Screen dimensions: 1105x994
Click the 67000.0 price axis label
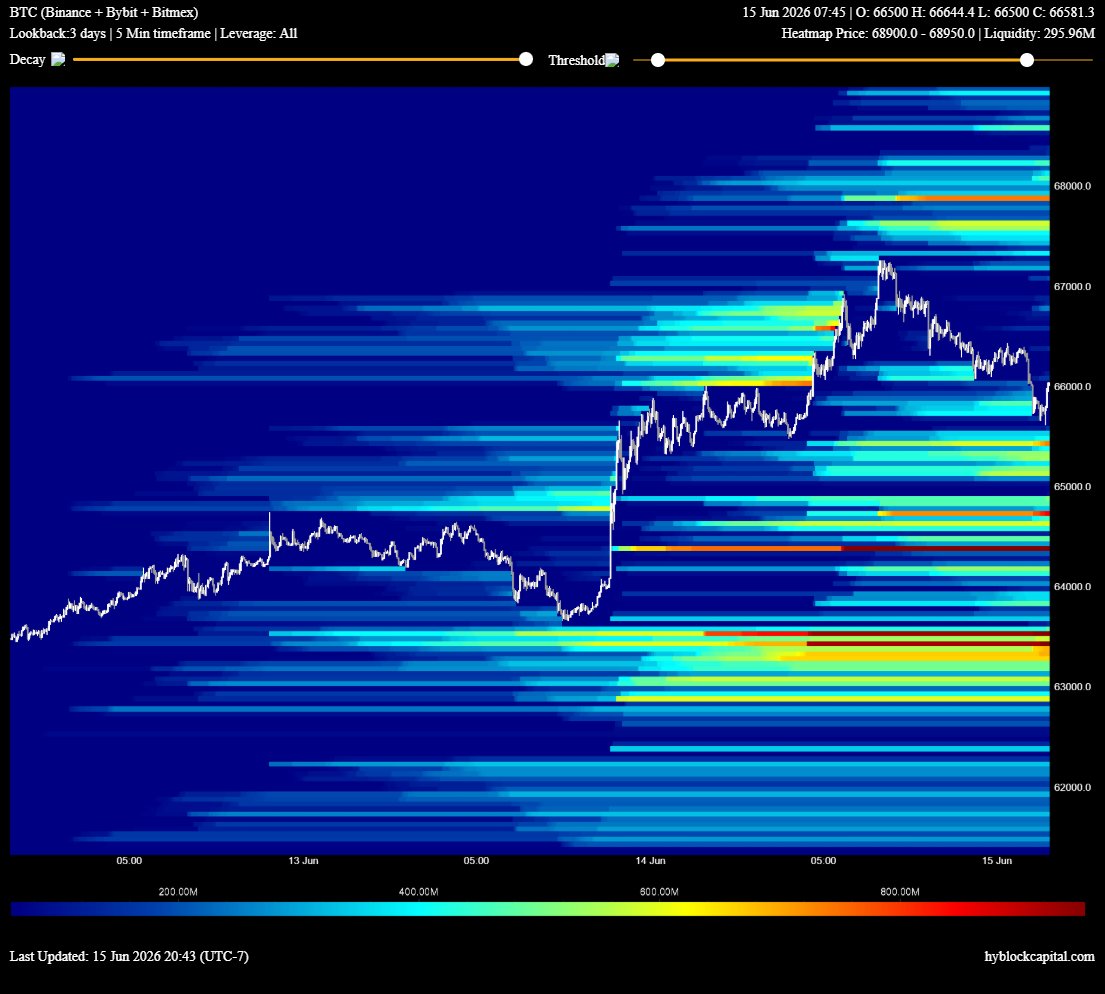point(1072,286)
